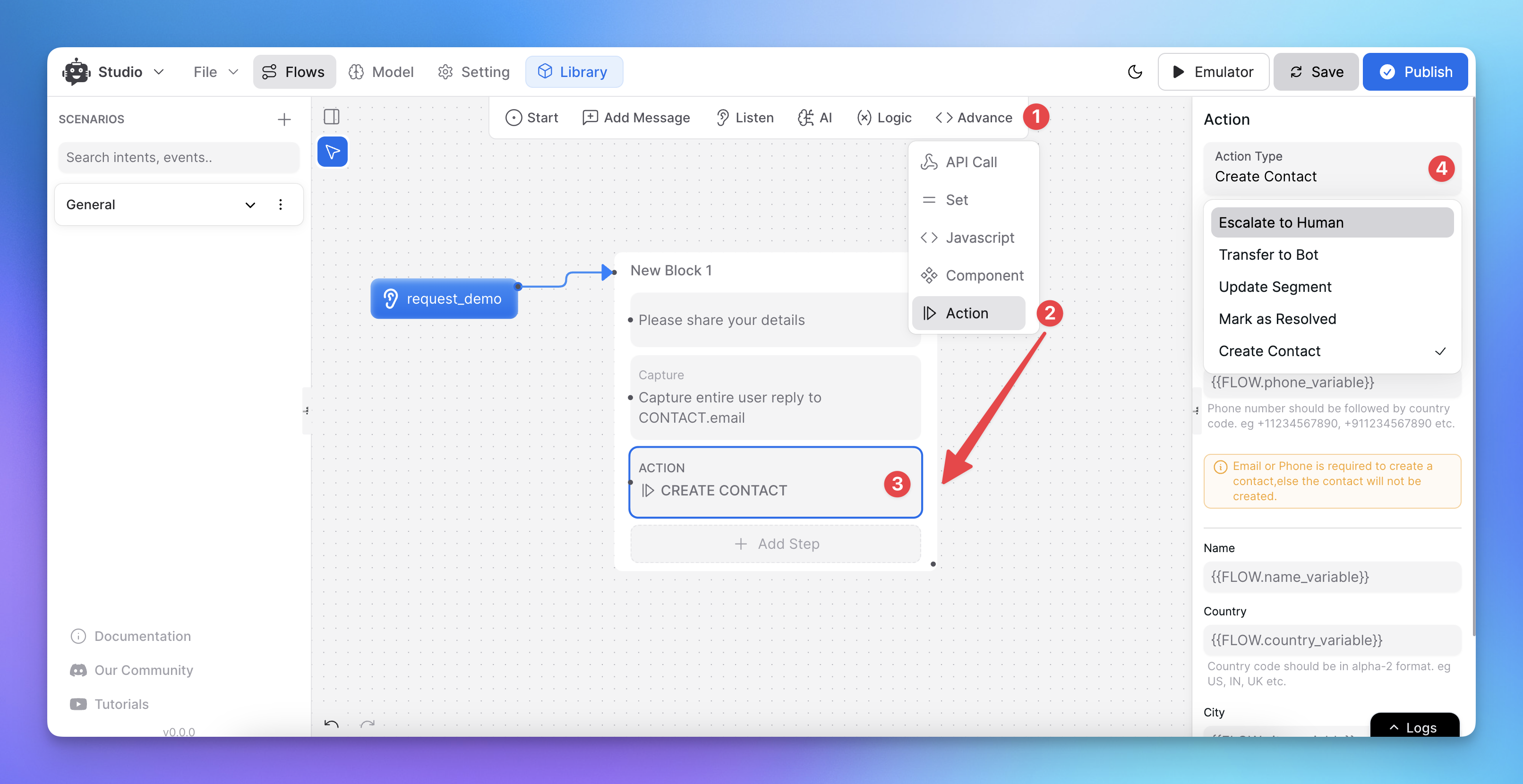Image resolution: width=1523 pixels, height=784 pixels.
Task: Click the Logic toolbar item
Action: [x=884, y=118]
